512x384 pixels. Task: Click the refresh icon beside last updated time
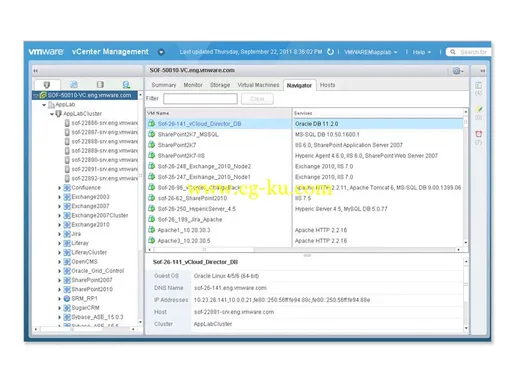coord(330,52)
